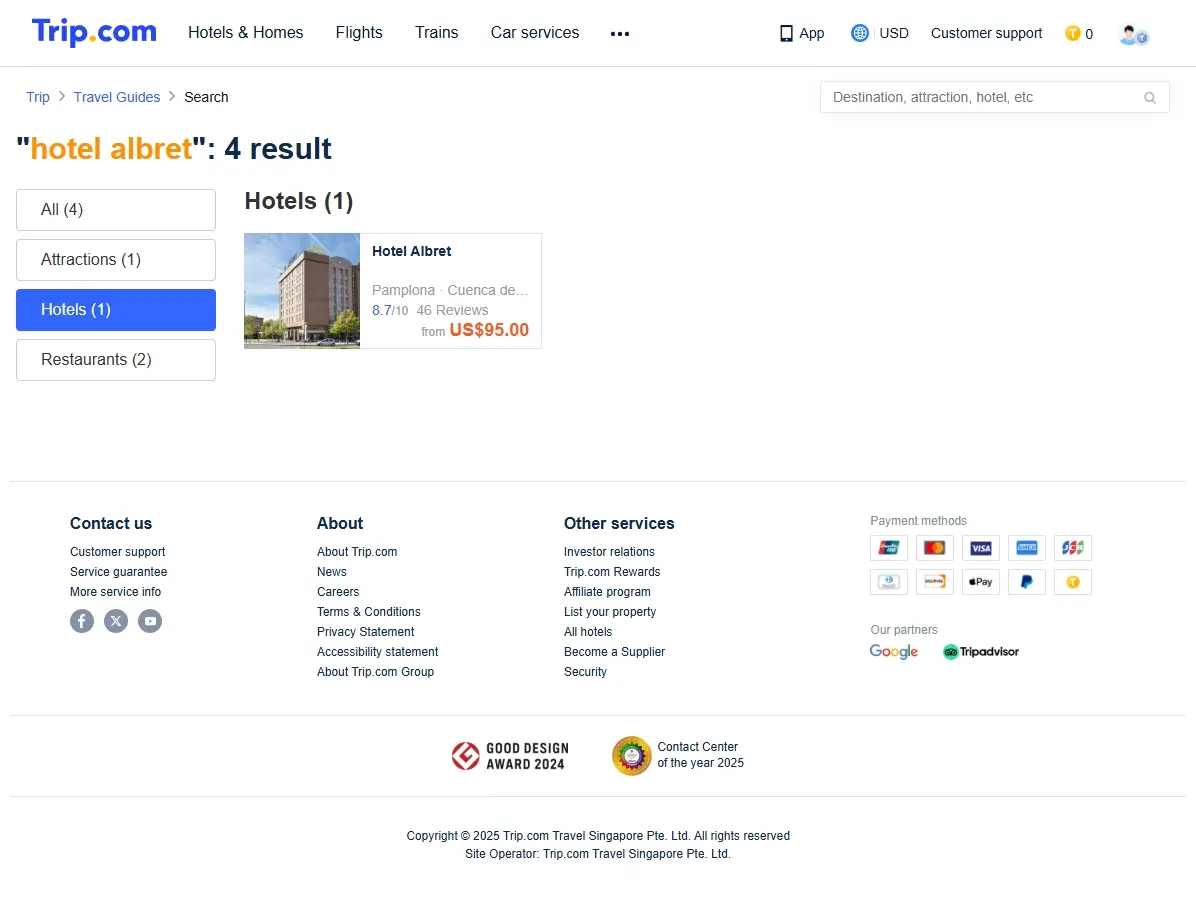Click the Discover payment icon
Image resolution: width=1196 pixels, height=921 pixels.
click(934, 582)
